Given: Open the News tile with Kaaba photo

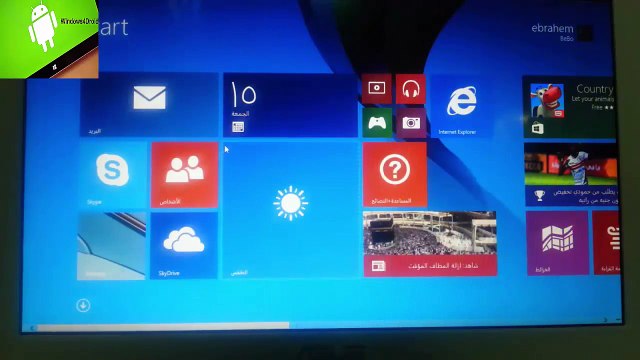Looking at the screenshot, I should pyautogui.click(x=430, y=244).
